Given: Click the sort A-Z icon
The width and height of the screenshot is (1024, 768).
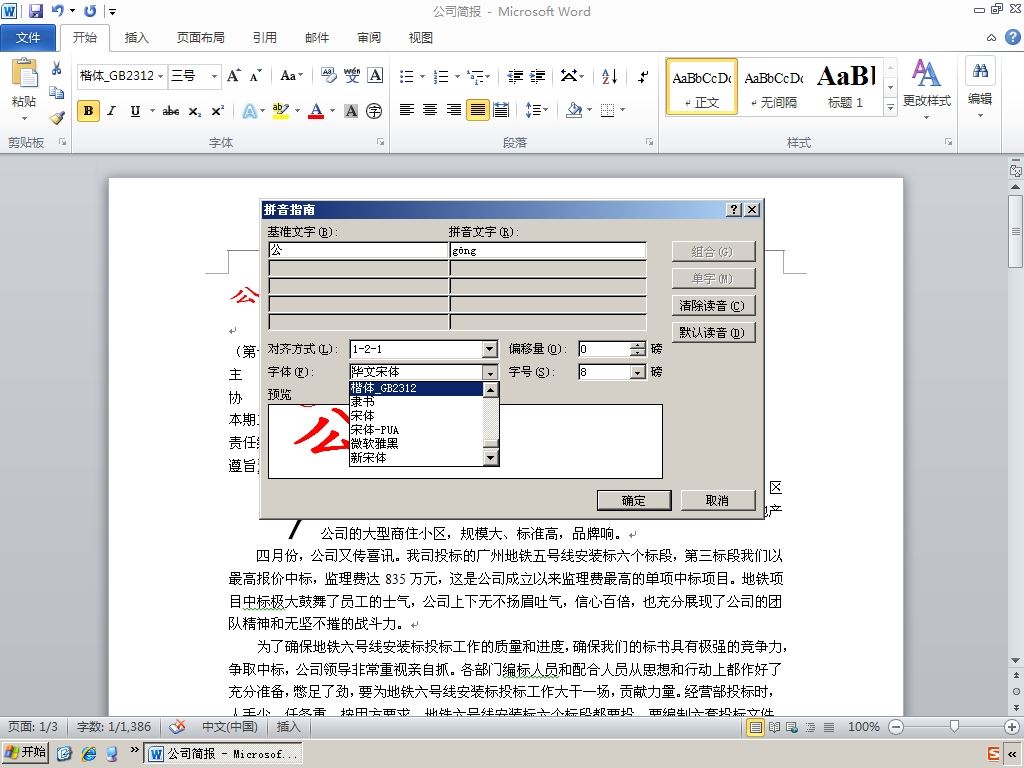Looking at the screenshot, I should 609,76.
